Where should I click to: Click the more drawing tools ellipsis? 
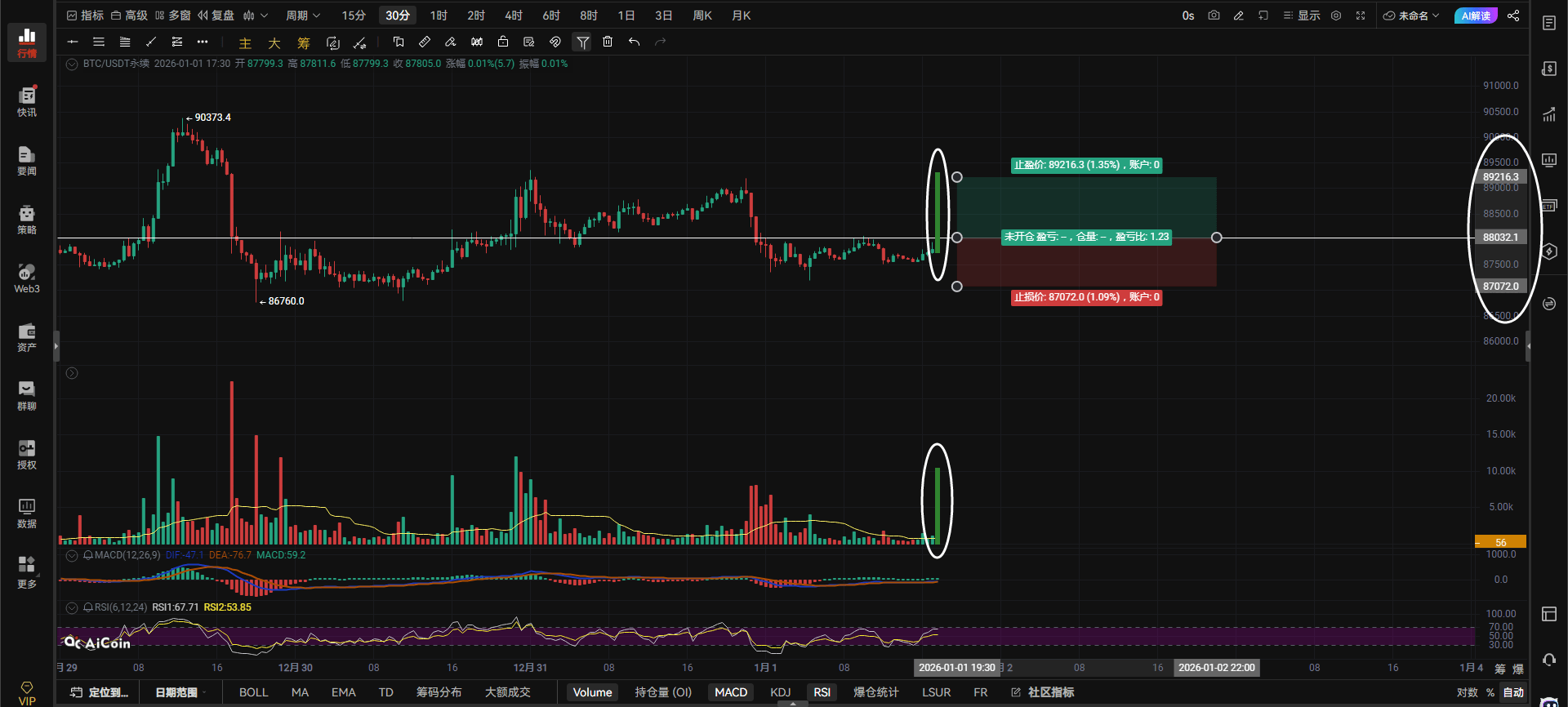coord(203,42)
